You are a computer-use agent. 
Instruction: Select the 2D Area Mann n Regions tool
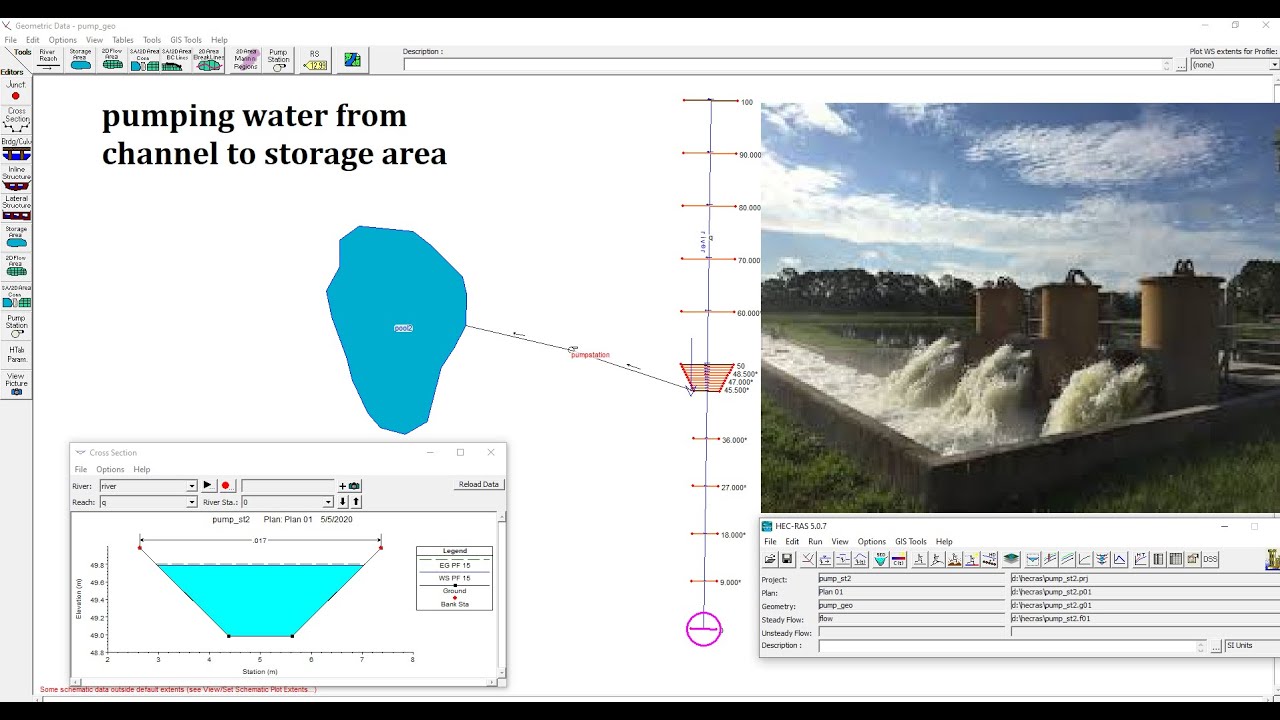pos(245,59)
